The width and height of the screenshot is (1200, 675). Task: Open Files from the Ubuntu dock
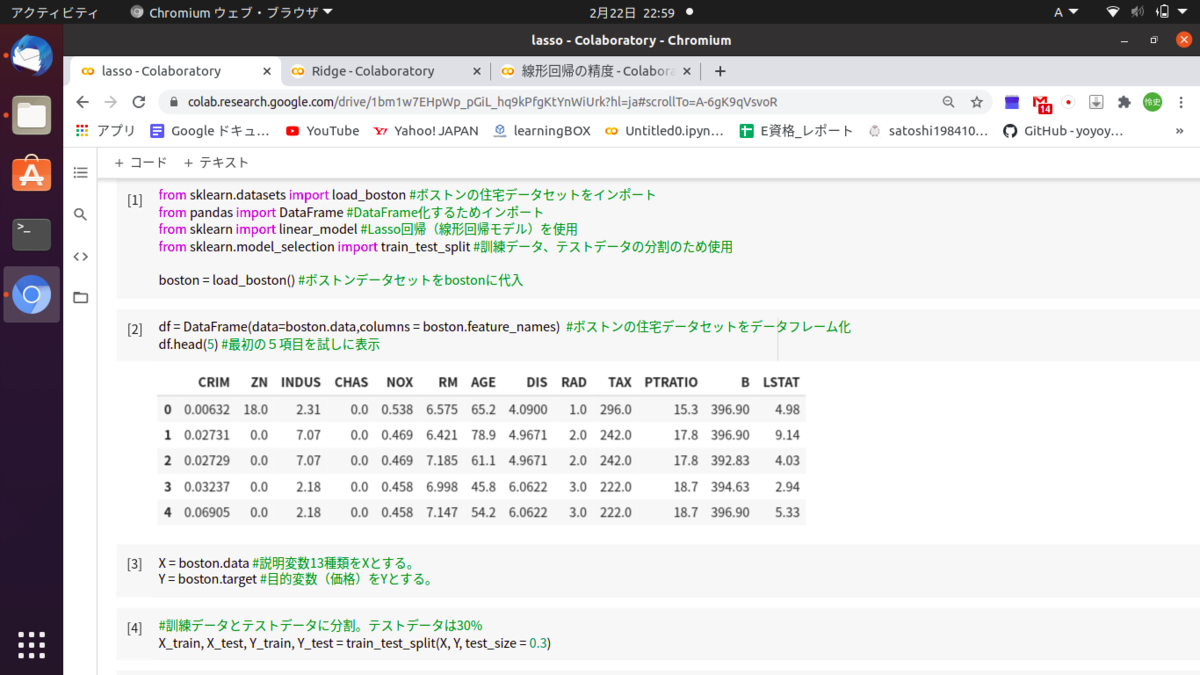[x=32, y=116]
